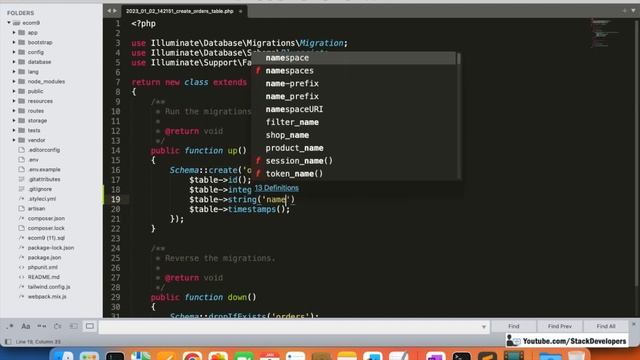Click the function icon beside namespaces suggestion
The width and height of the screenshot is (640, 360).
258,71
